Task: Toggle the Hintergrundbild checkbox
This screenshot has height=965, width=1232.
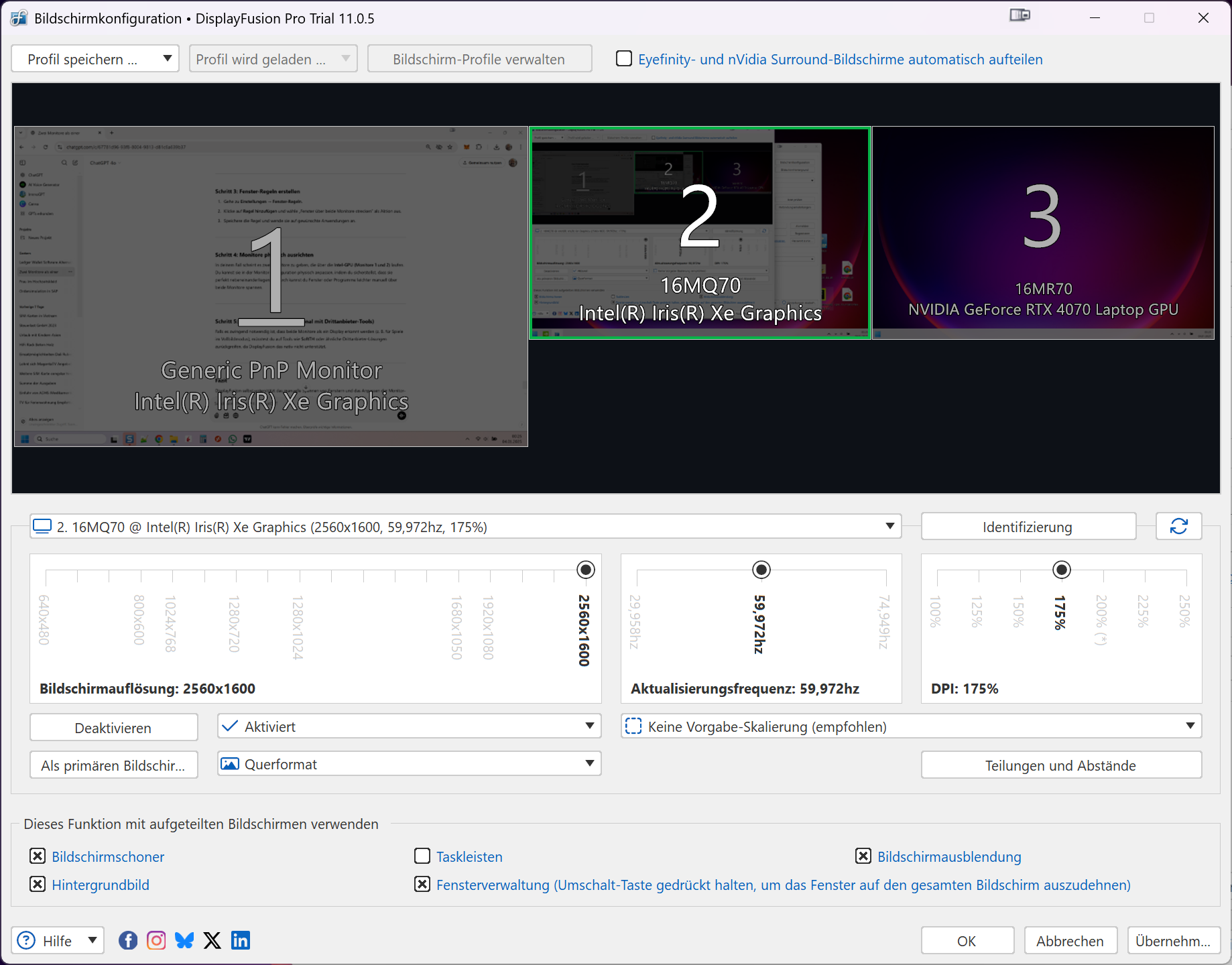Action: tap(38, 885)
